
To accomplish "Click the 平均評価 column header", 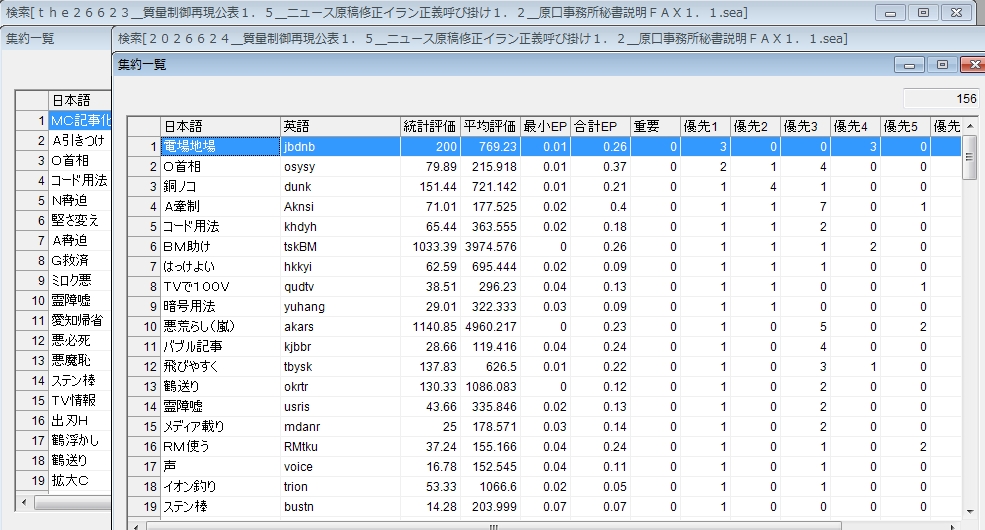I will click(x=490, y=126).
